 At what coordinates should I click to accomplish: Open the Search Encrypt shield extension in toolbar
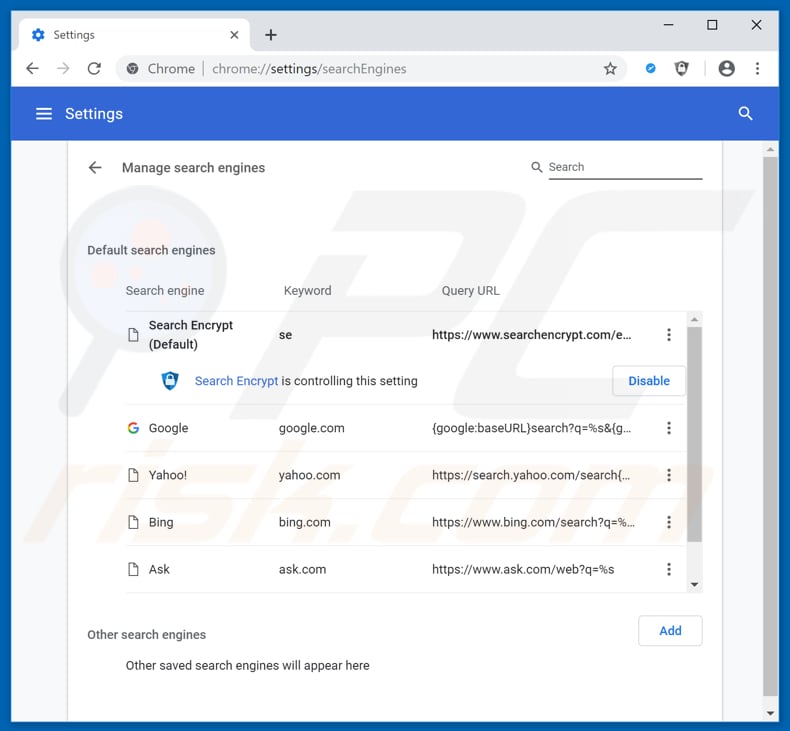(681, 68)
